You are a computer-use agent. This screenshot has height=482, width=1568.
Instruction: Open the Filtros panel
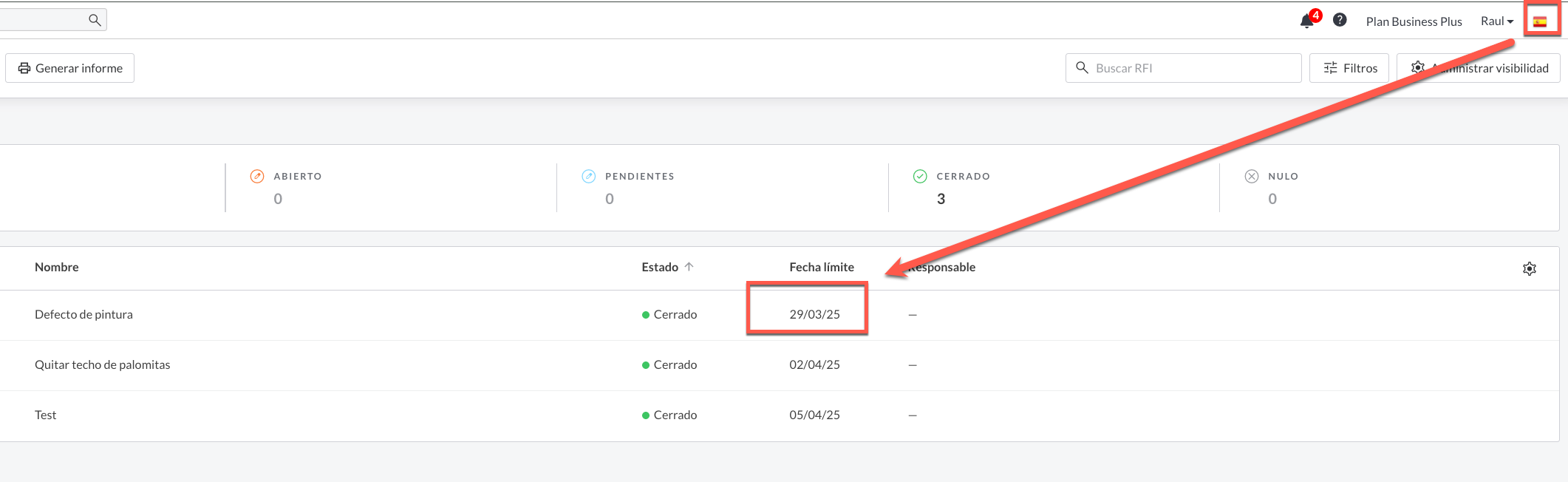click(1349, 68)
